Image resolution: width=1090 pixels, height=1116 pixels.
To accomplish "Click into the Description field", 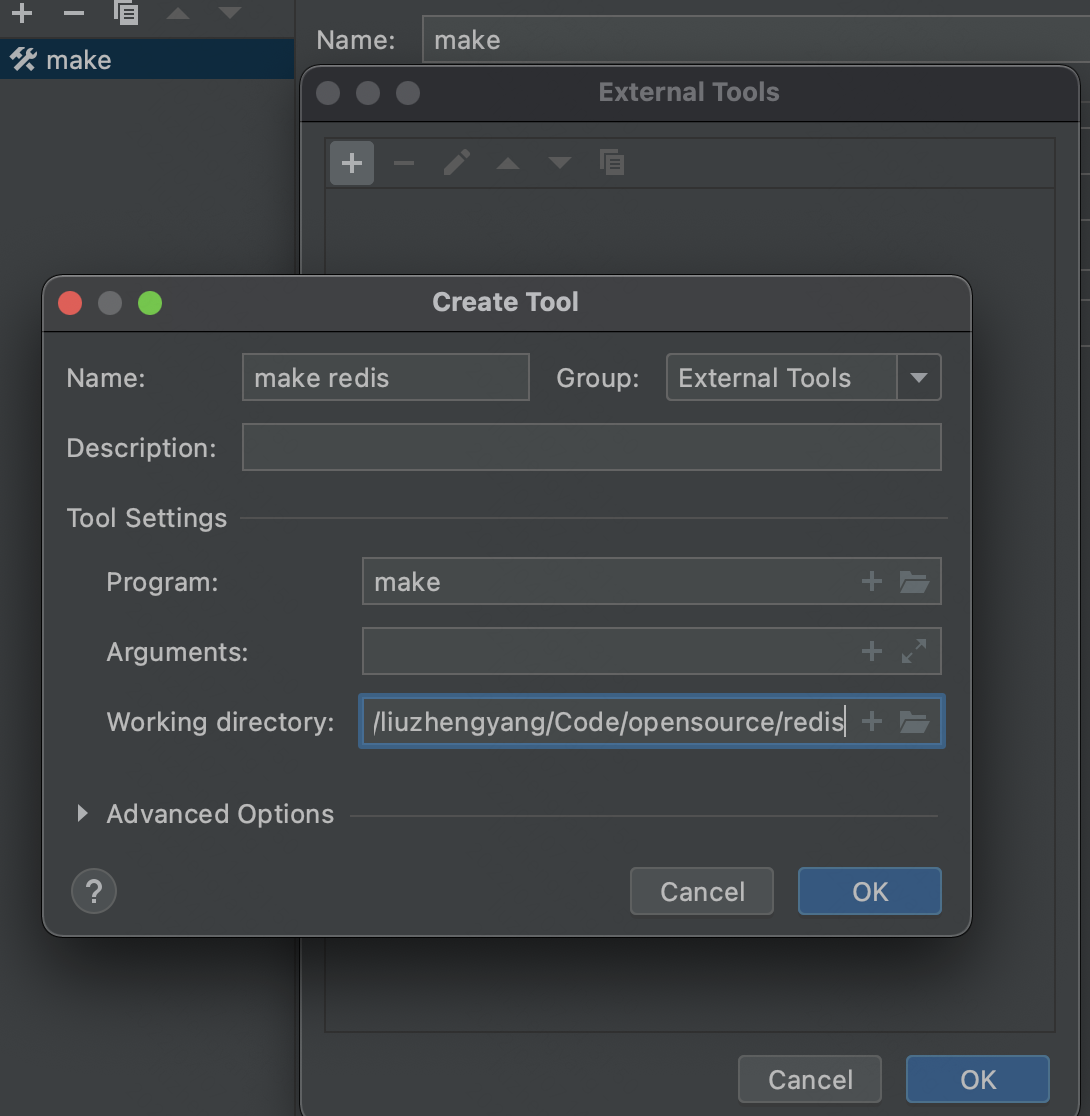I will tap(591, 447).
